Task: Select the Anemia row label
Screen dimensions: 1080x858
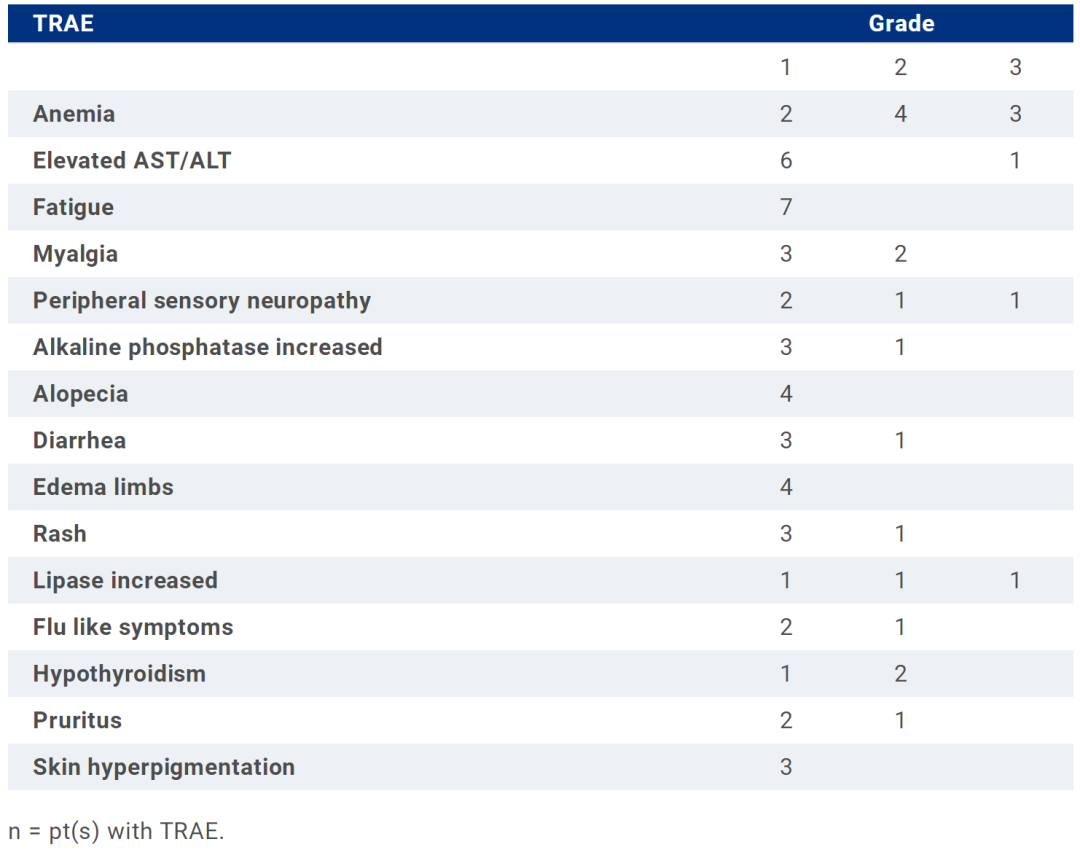Action: click(x=74, y=114)
